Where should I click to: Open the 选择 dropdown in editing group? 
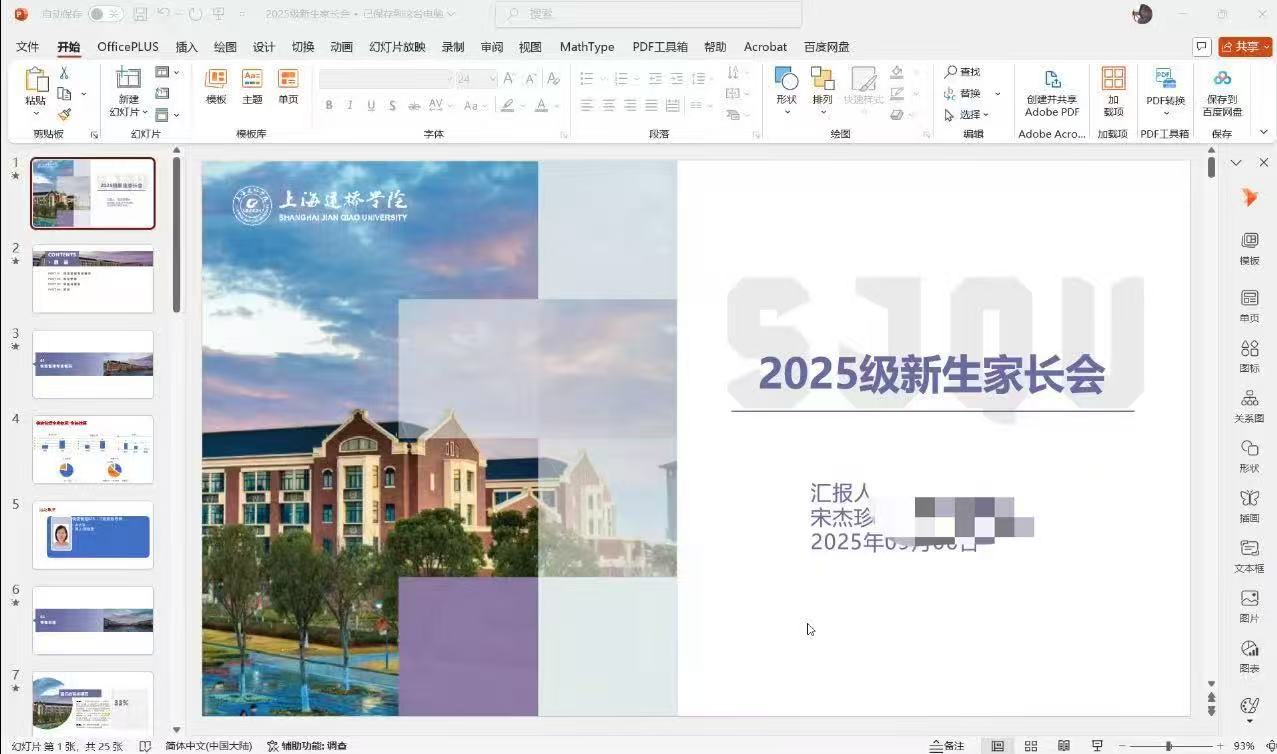(968, 115)
